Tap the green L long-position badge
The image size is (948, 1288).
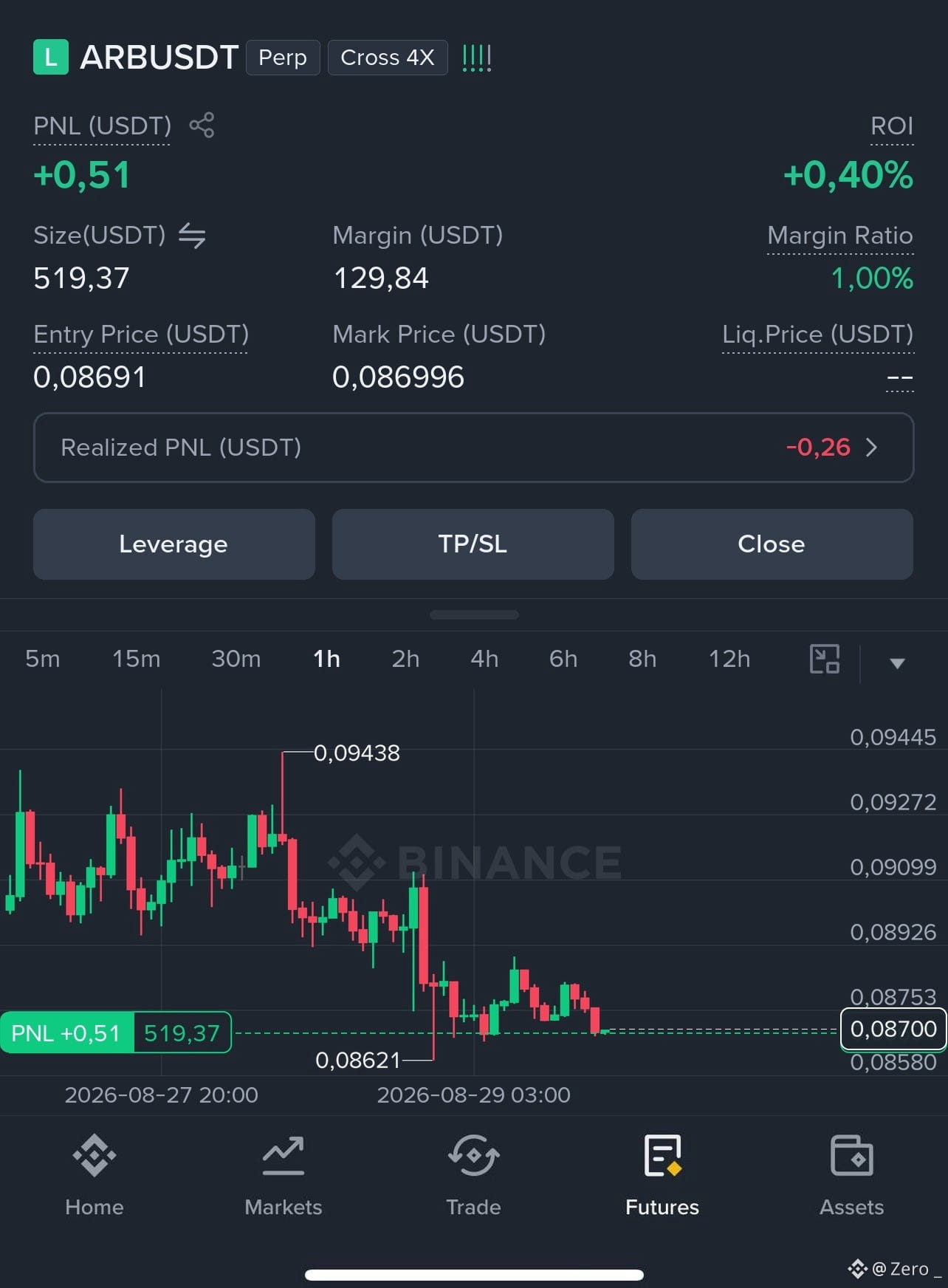click(51, 57)
